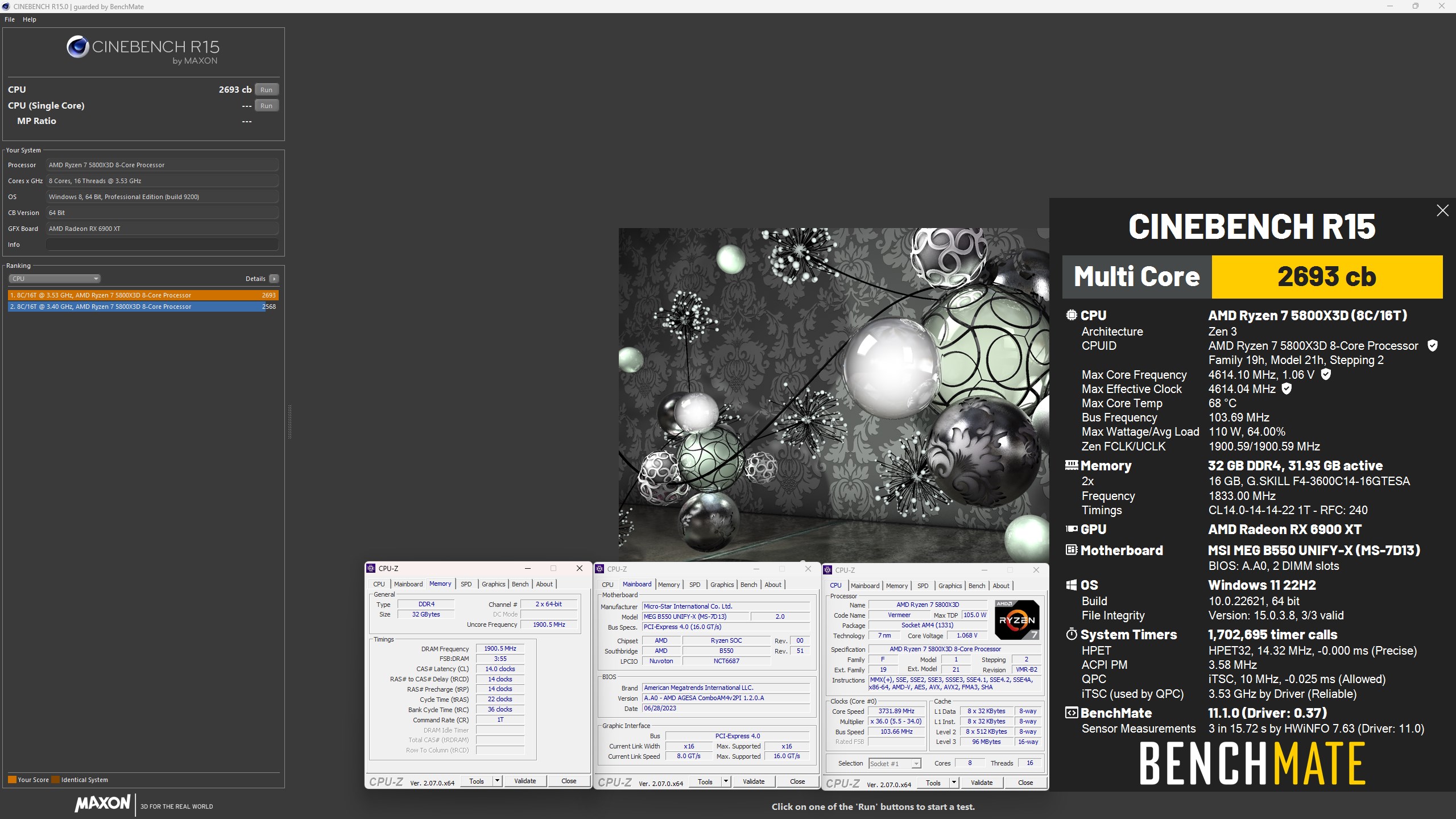Select About tab in CPU-Z CPU window
The height and width of the screenshot is (819, 1456).
tap(1001, 586)
